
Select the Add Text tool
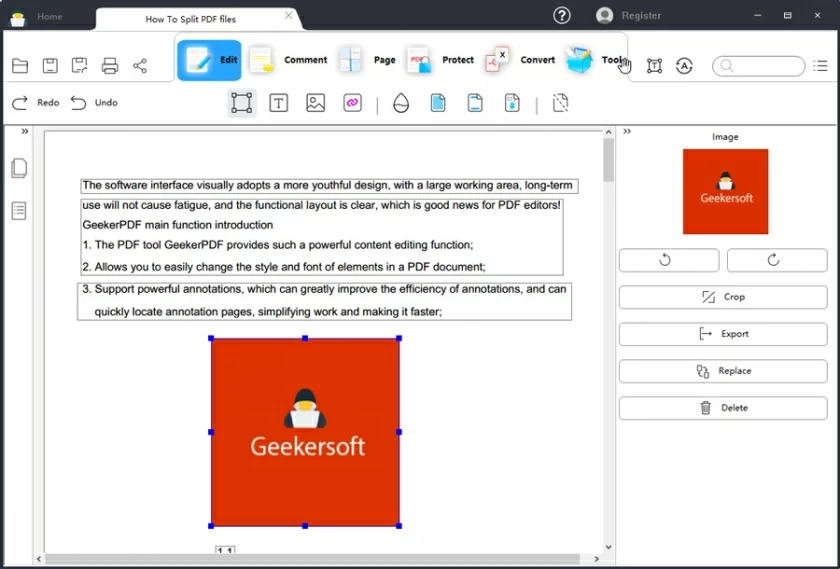click(279, 102)
